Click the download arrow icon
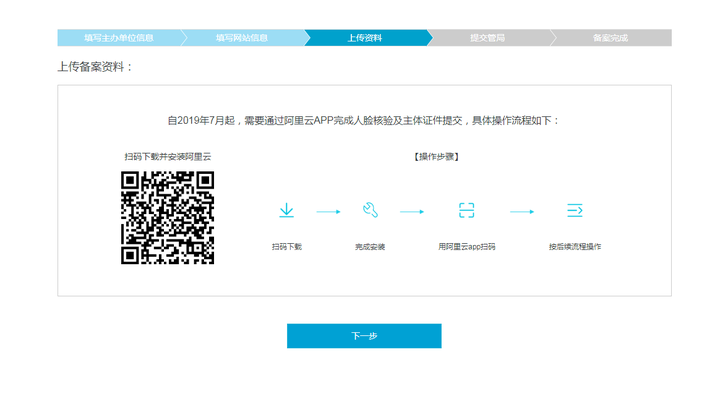Screen dimensions: 720x396 (x=287, y=210)
